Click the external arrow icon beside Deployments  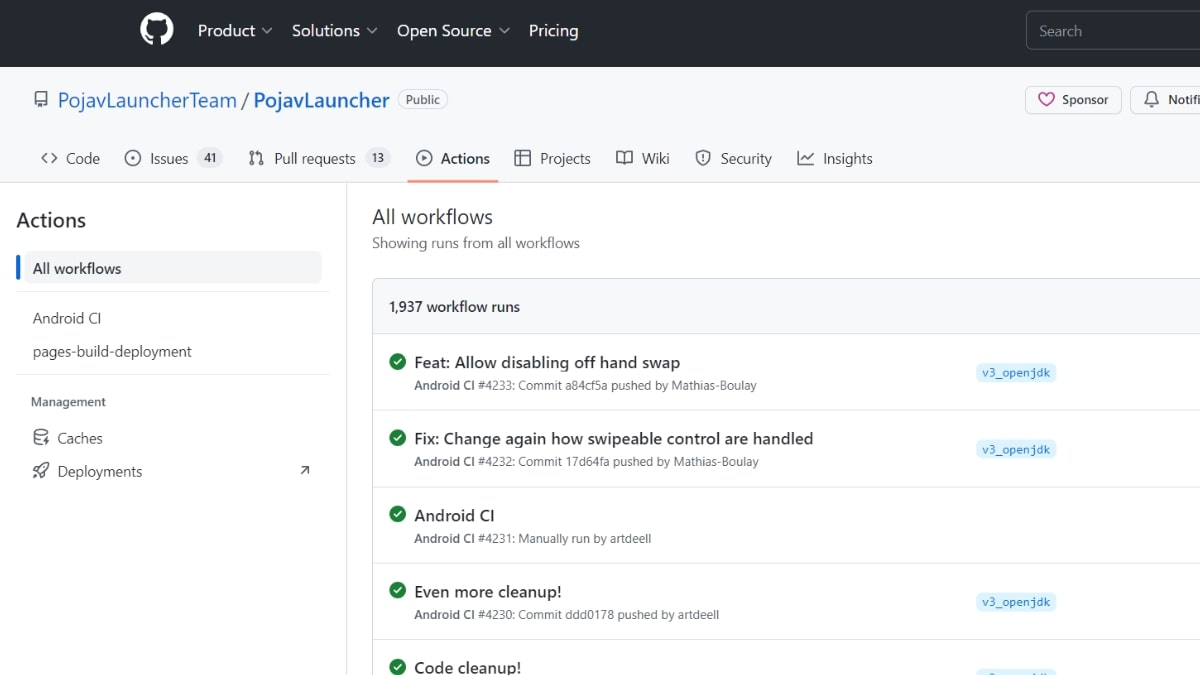click(305, 470)
